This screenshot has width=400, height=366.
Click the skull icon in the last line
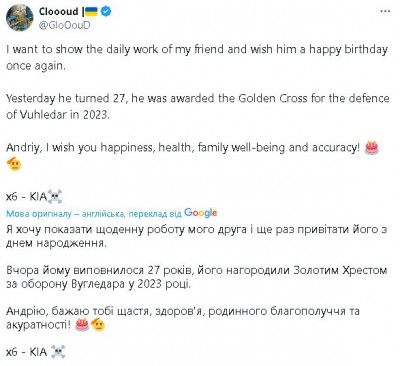[x=58, y=352]
